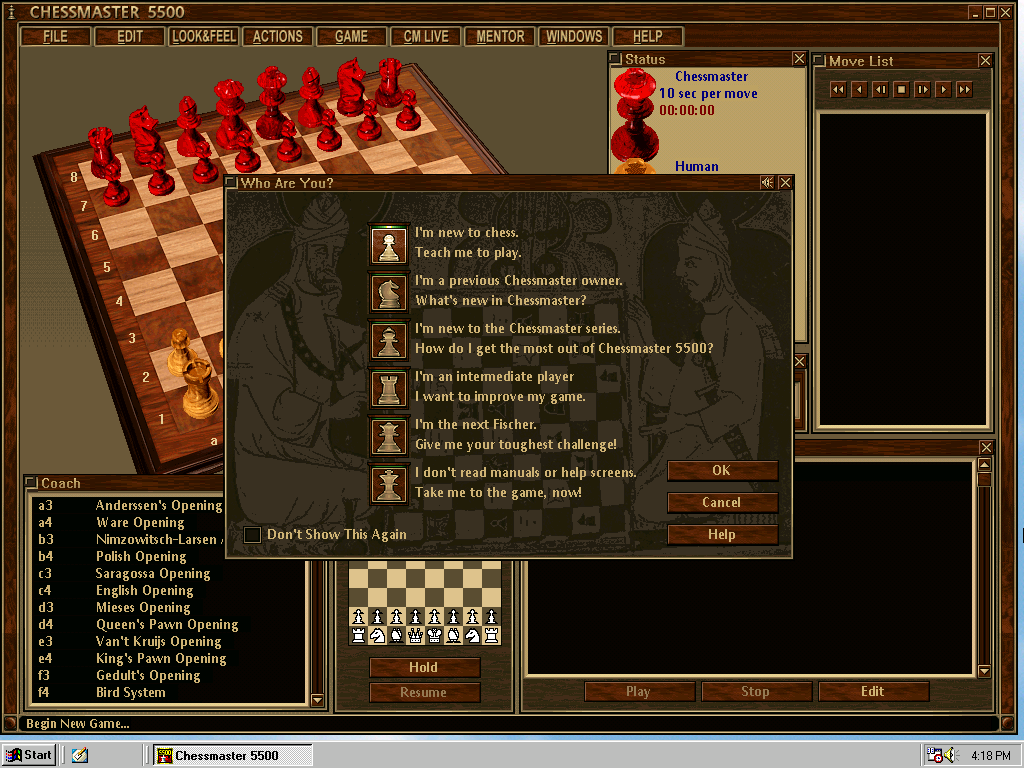Choose the knight icon for previous Chessmaster owner
The image size is (1024, 768).
pos(389,293)
